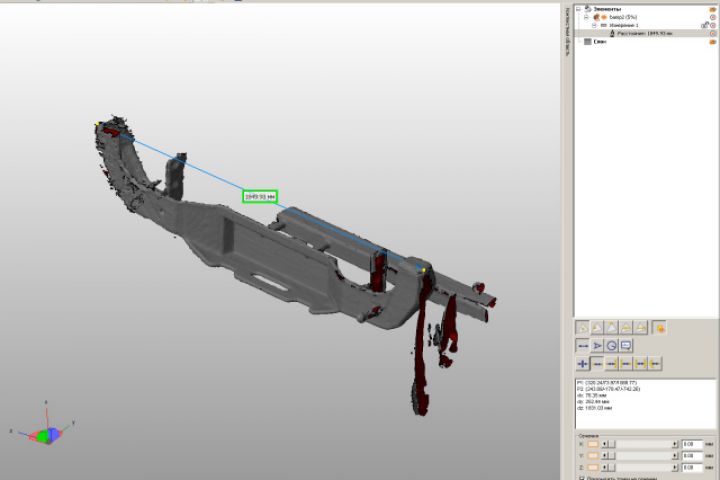
Task: Click the orange icon beside tree root
Action: (712, 9)
